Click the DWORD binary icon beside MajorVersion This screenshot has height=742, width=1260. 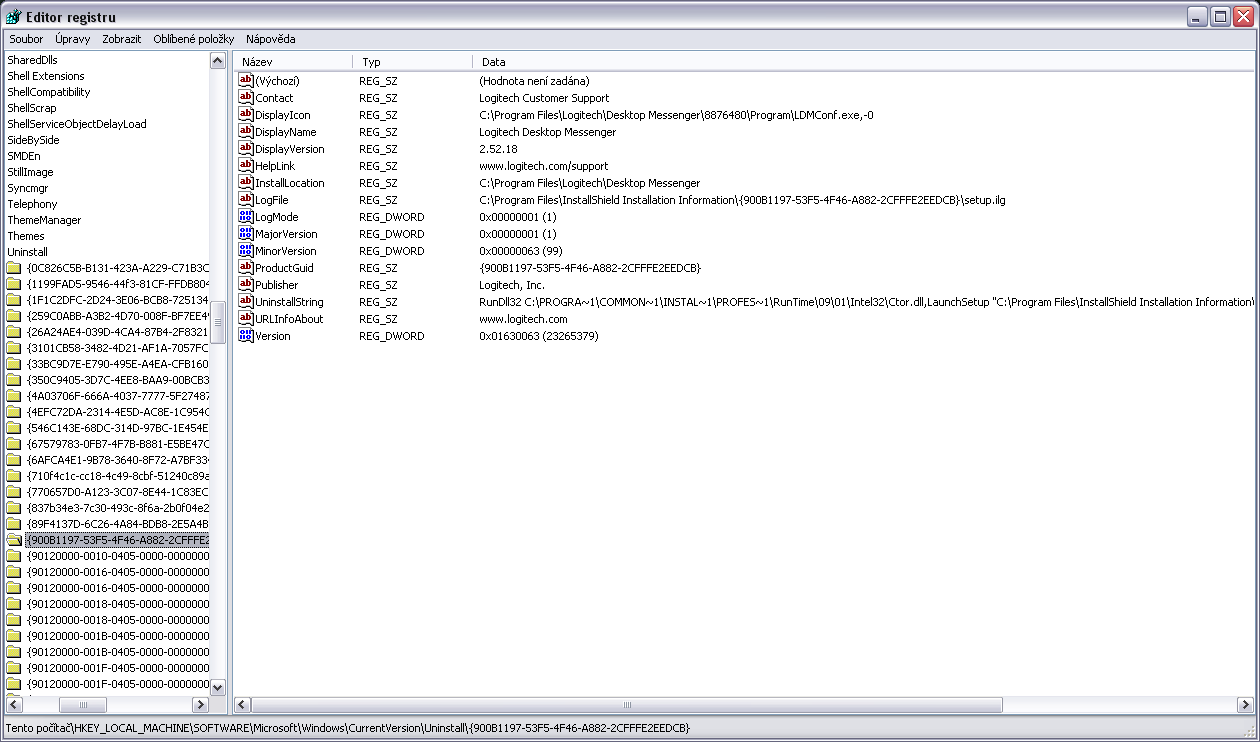(246, 233)
